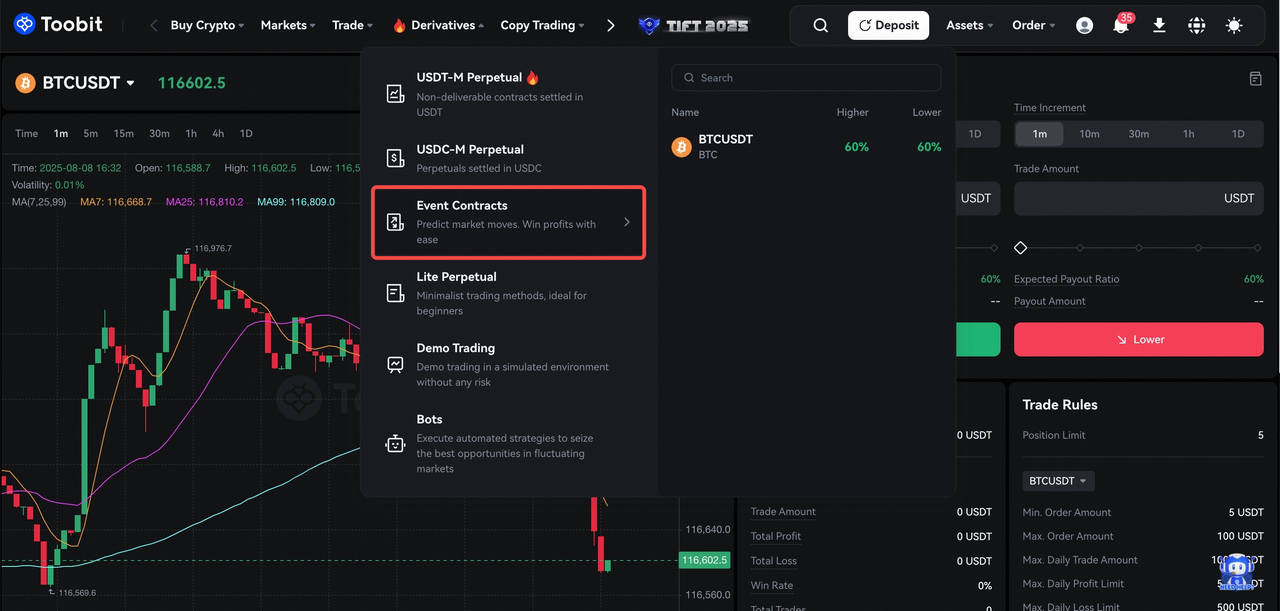Choose 30m Time Increment
The image size is (1280, 611).
click(x=1139, y=134)
